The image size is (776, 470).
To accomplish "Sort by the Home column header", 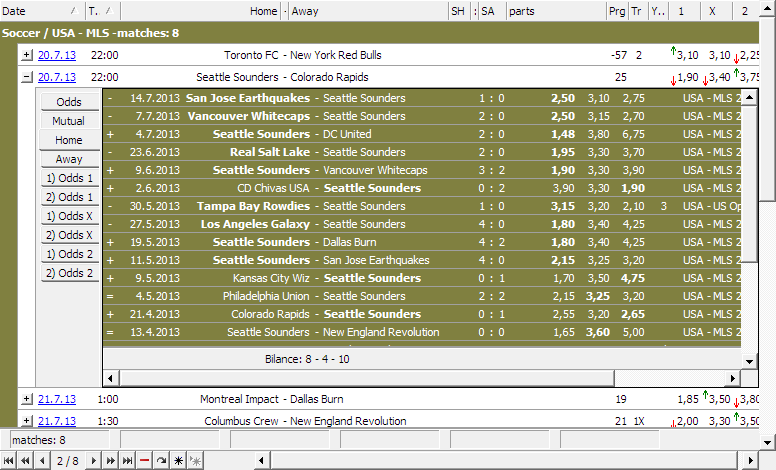I will [200, 11].
